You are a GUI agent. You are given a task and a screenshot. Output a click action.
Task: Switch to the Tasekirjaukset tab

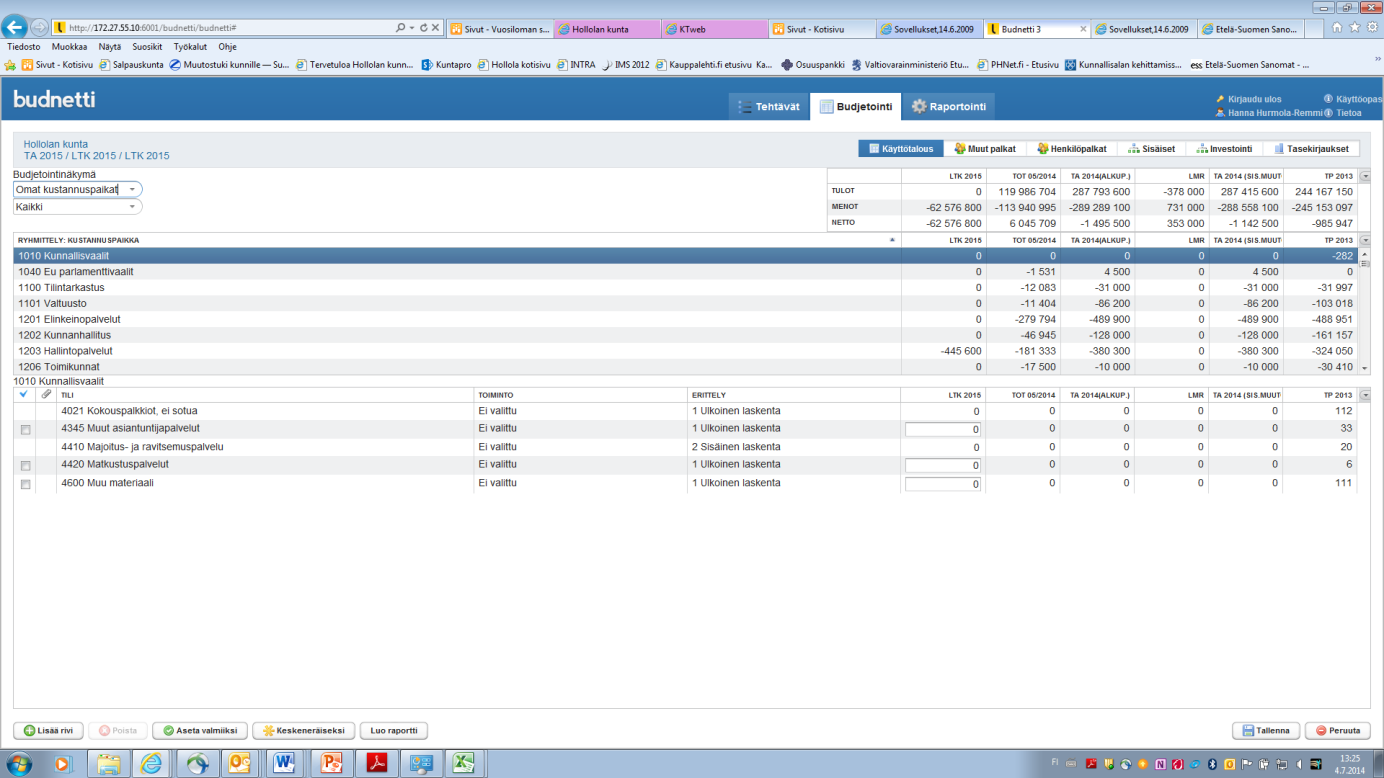1311,149
